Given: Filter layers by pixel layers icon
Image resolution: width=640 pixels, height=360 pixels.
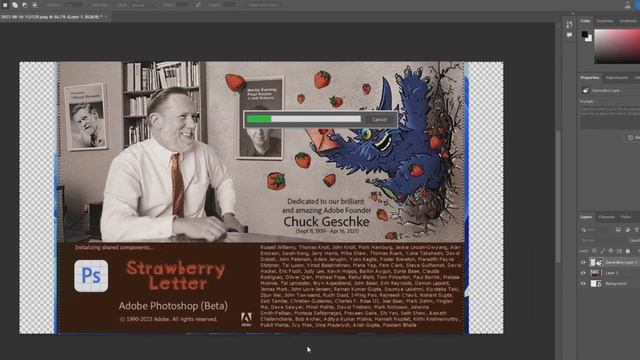Looking at the screenshot, I should pos(618,230).
